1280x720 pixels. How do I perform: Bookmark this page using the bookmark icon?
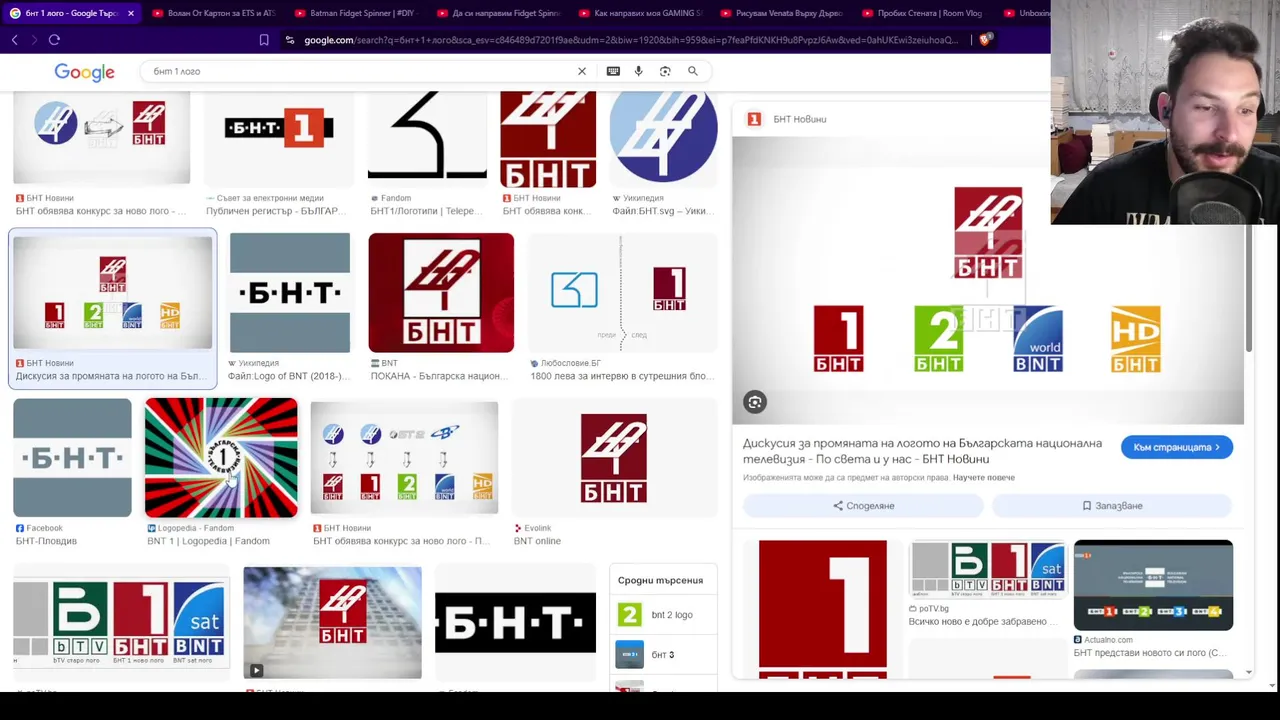click(x=264, y=40)
